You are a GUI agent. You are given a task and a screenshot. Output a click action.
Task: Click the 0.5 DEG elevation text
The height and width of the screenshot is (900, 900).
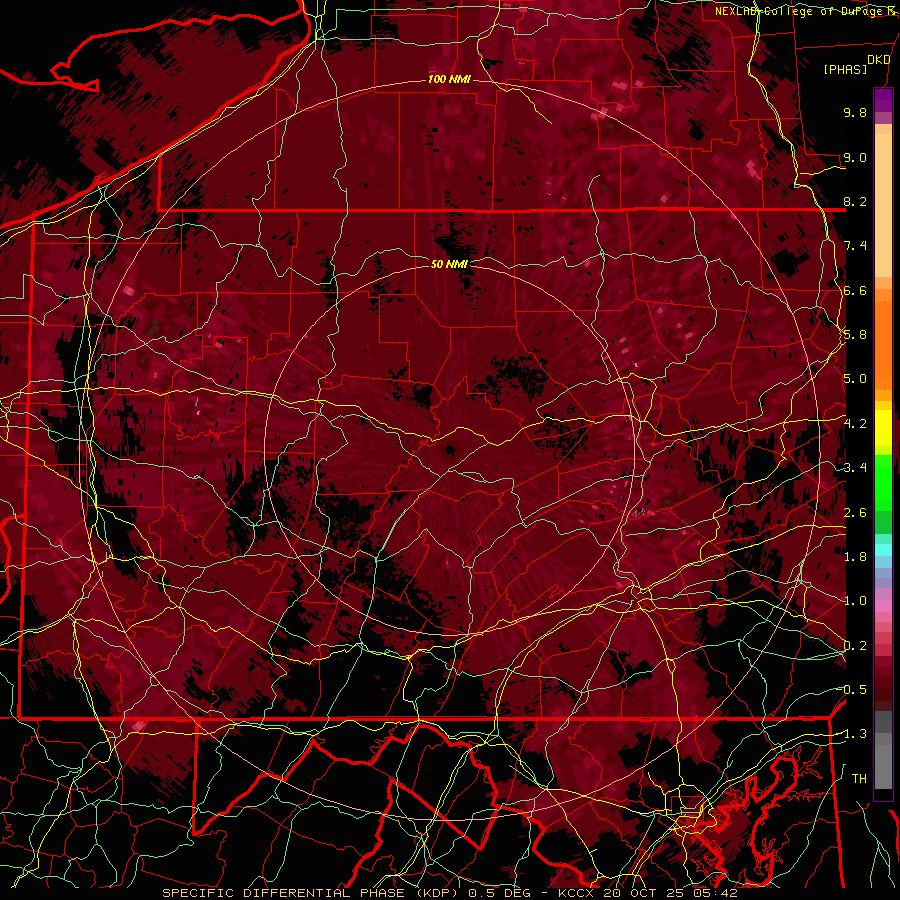499,893
